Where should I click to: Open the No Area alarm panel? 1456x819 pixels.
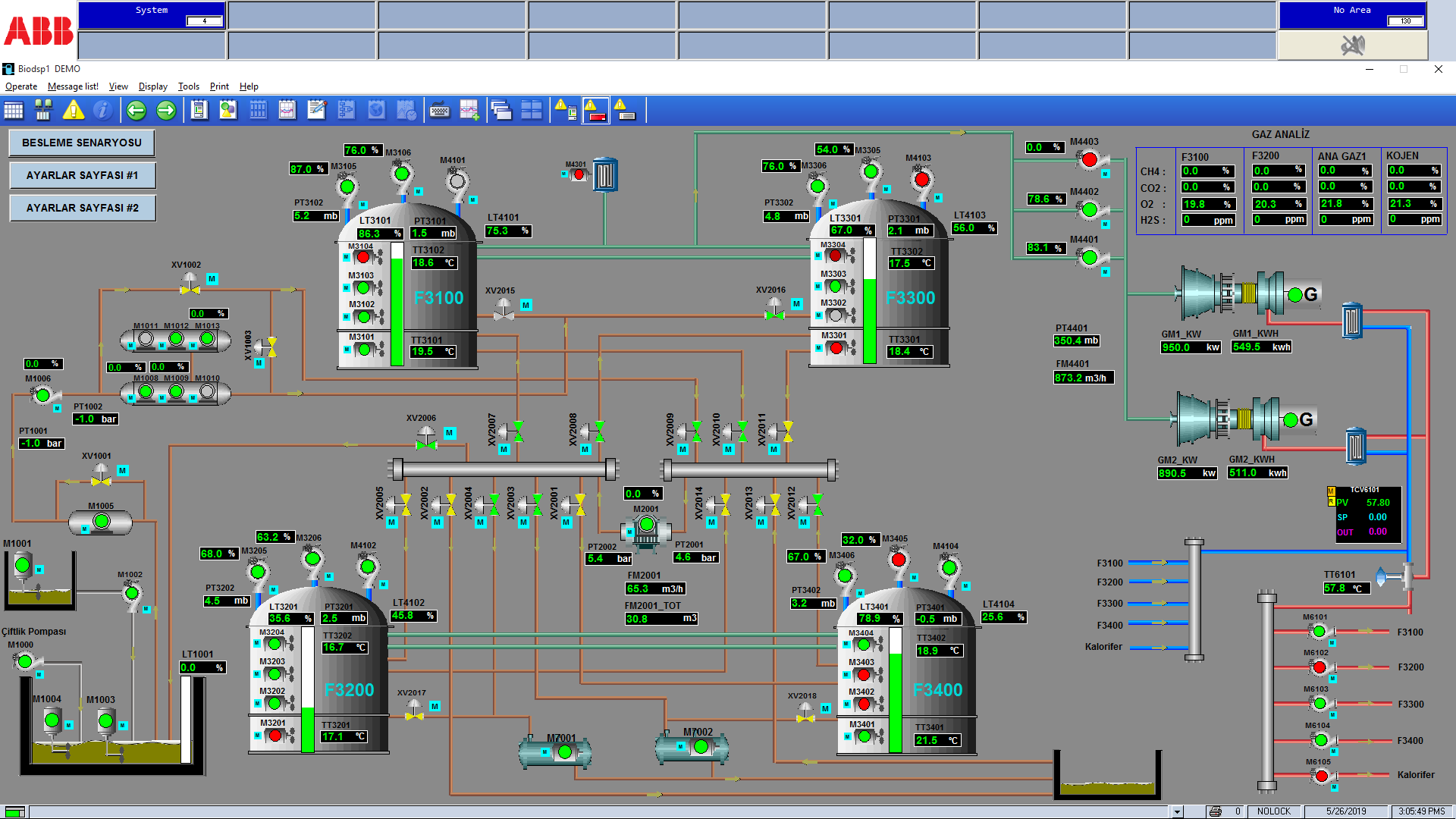pyautogui.click(x=1352, y=15)
